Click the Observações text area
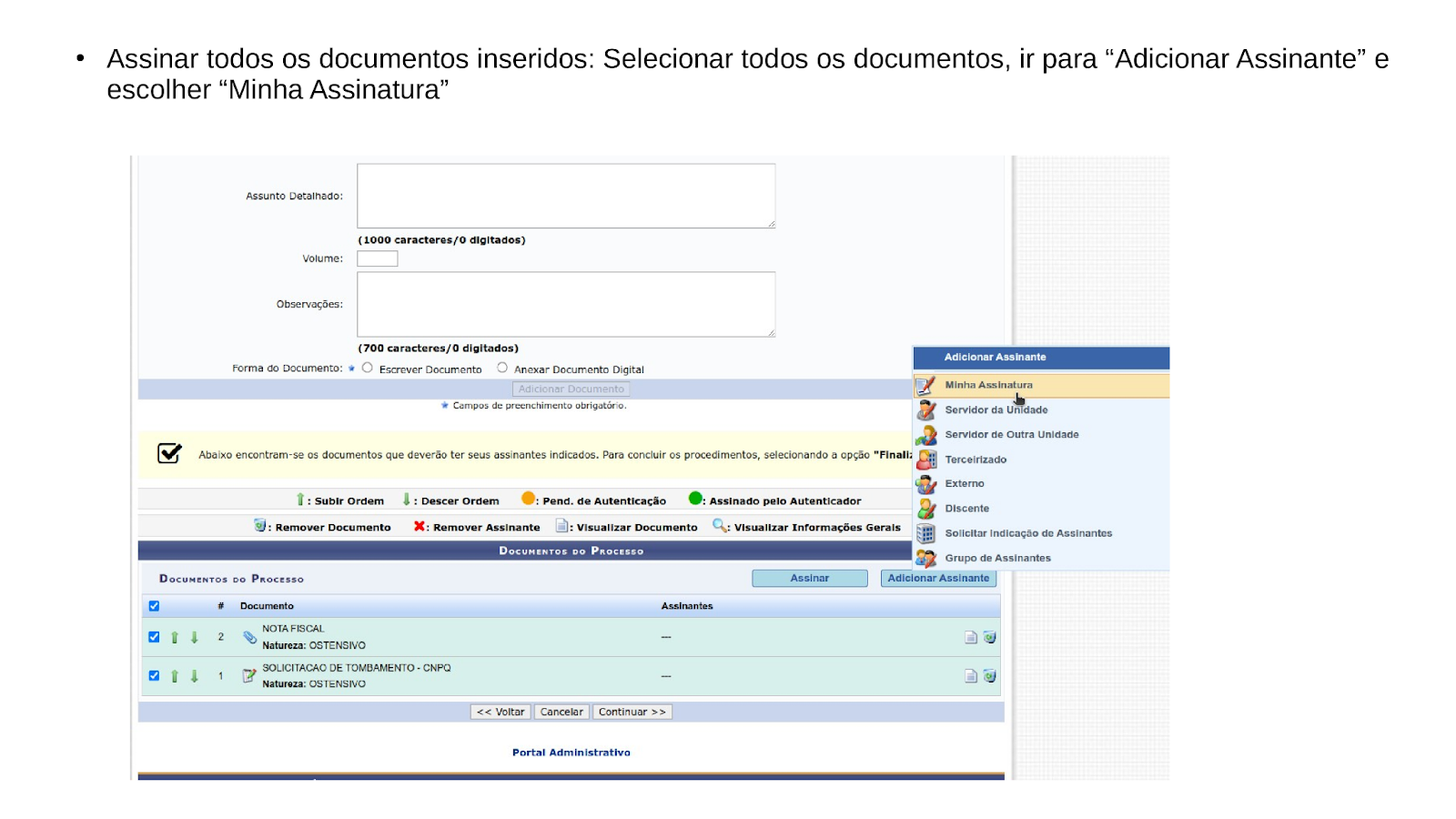Image resolution: width=1456 pixels, height=819 pixels. pyautogui.click(x=566, y=304)
